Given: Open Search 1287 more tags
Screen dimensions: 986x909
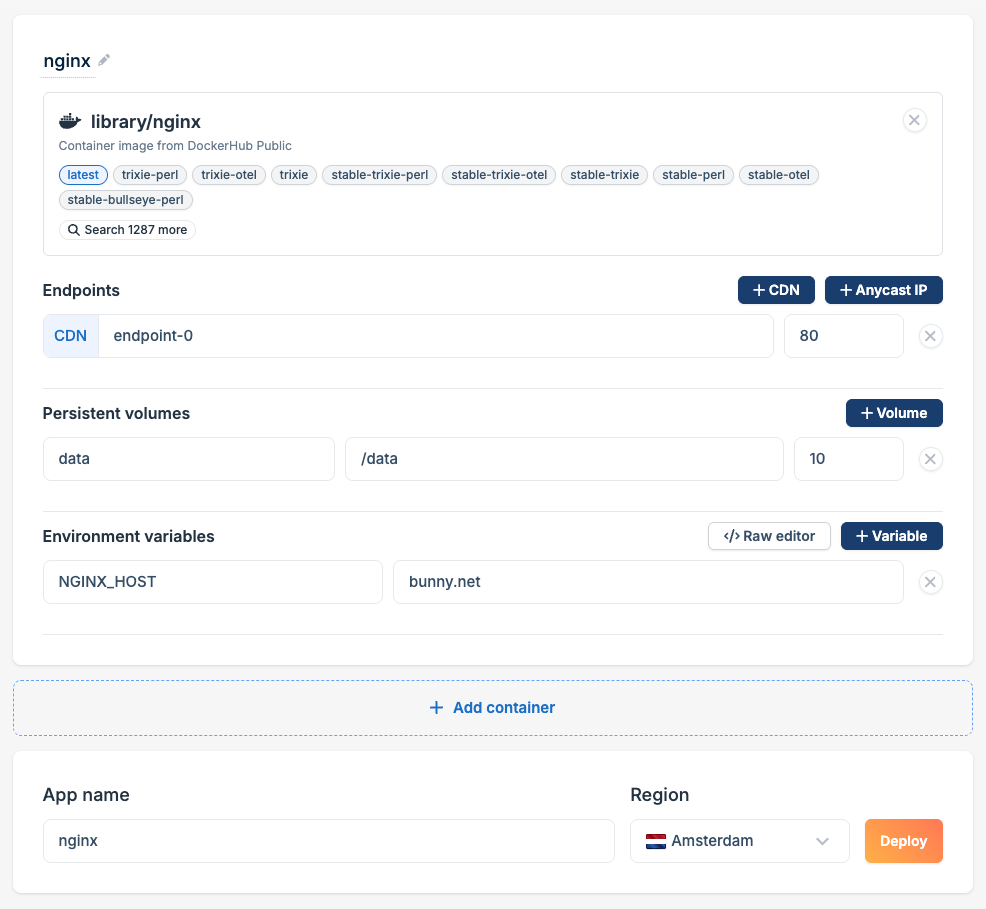Looking at the screenshot, I should (x=127, y=230).
